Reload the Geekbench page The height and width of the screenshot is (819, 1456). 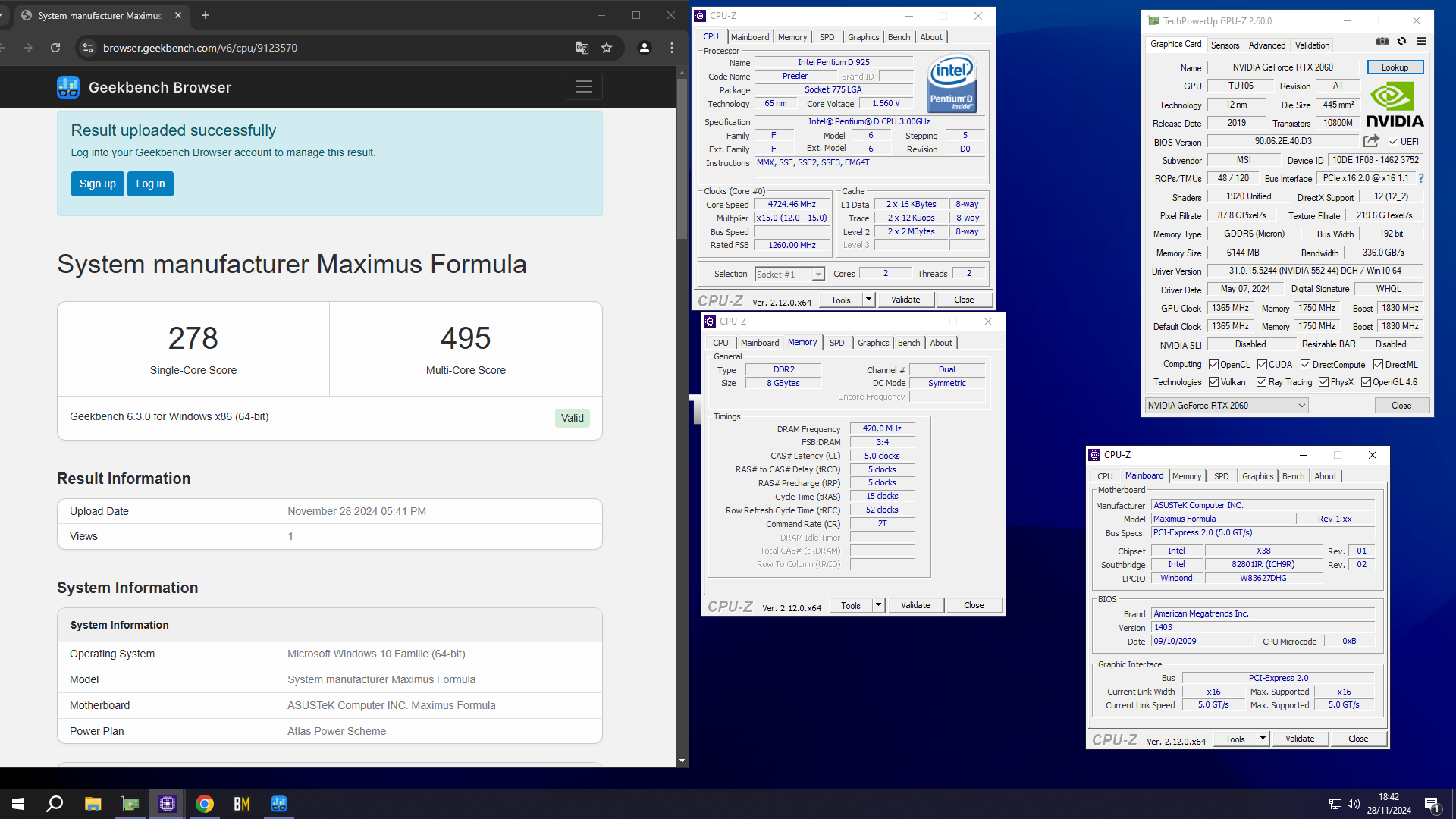pos(55,48)
